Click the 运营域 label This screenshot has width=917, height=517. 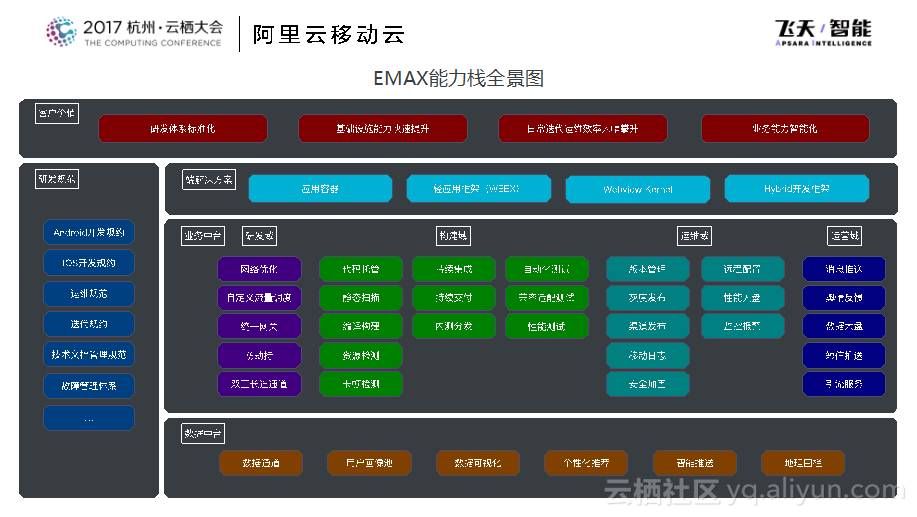pos(845,236)
